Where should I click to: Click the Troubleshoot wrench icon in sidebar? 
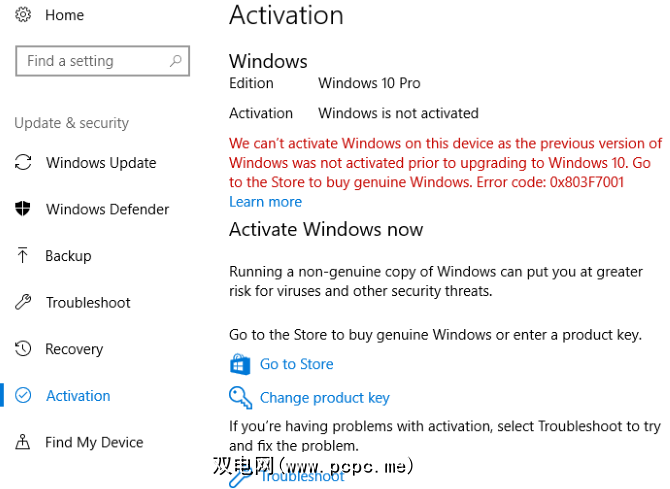coord(23,302)
